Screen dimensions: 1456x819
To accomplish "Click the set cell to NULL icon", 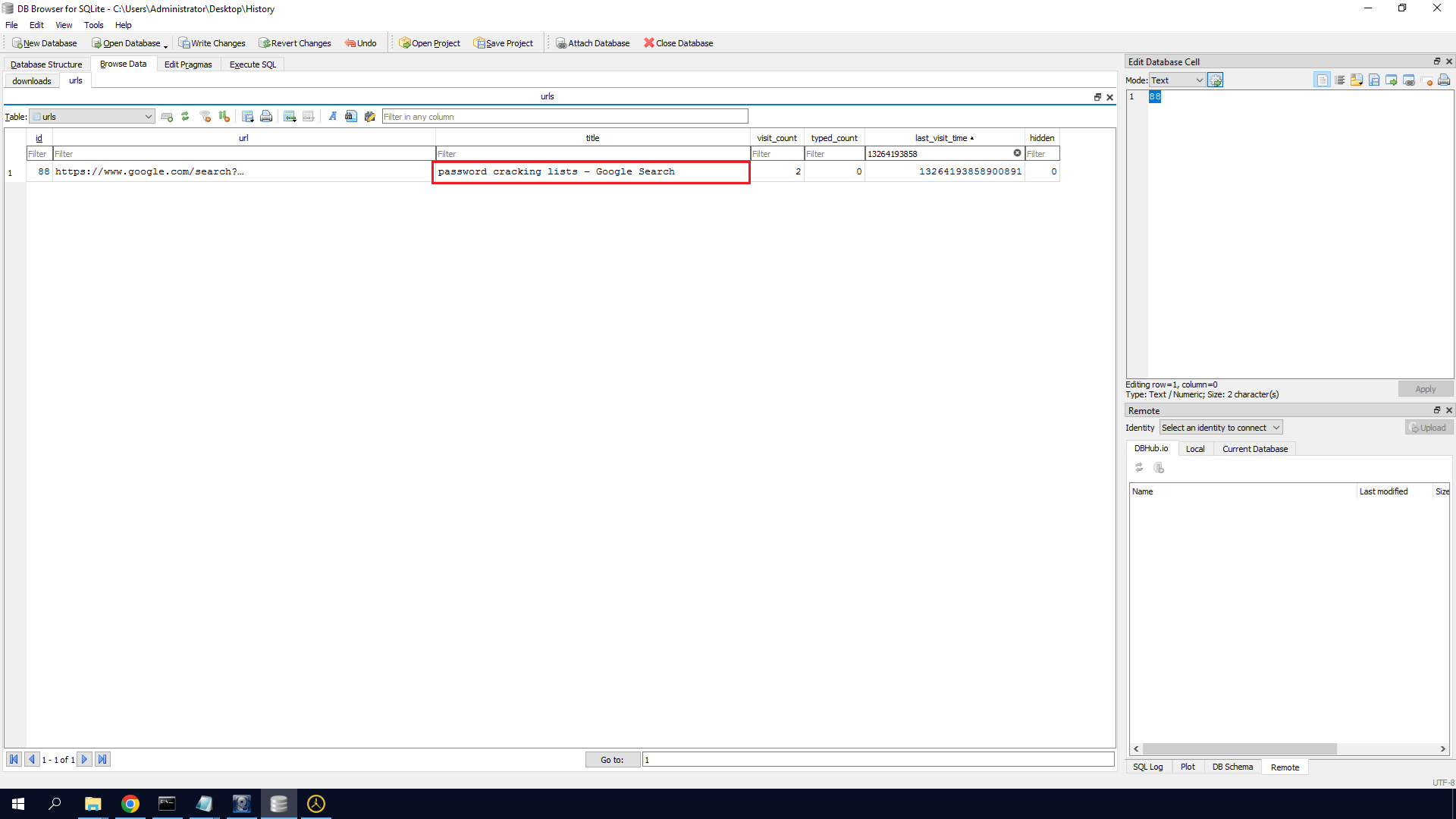I will pyautogui.click(x=1426, y=80).
